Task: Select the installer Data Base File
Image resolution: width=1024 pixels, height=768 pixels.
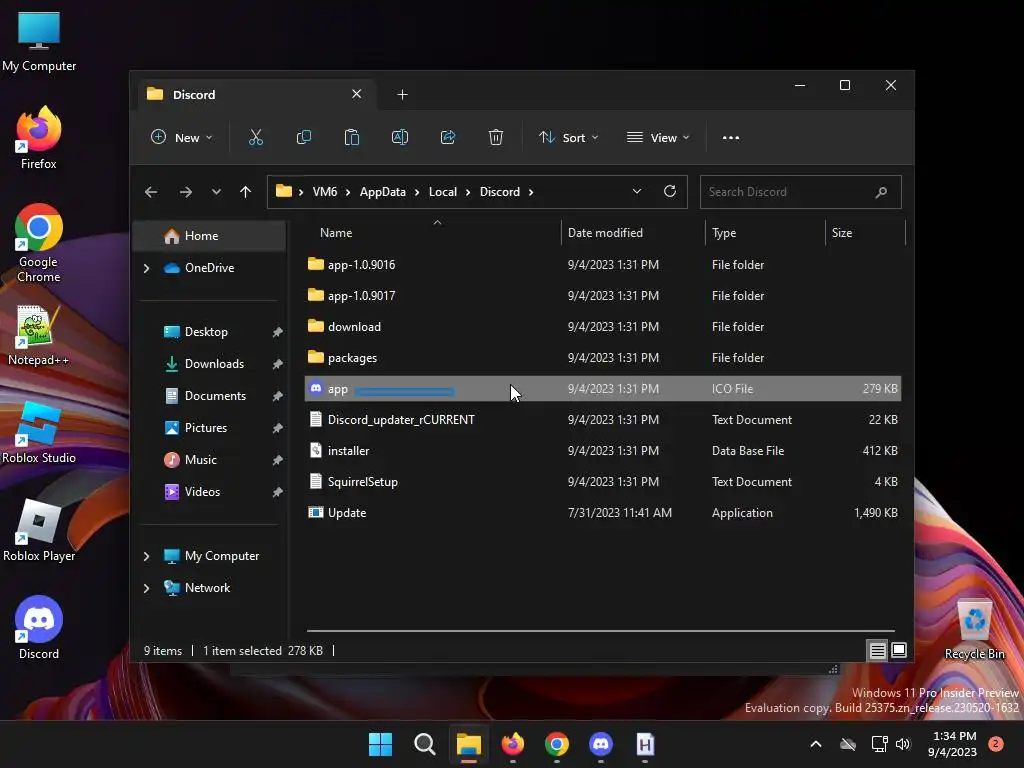Action: (x=603, y=451)
